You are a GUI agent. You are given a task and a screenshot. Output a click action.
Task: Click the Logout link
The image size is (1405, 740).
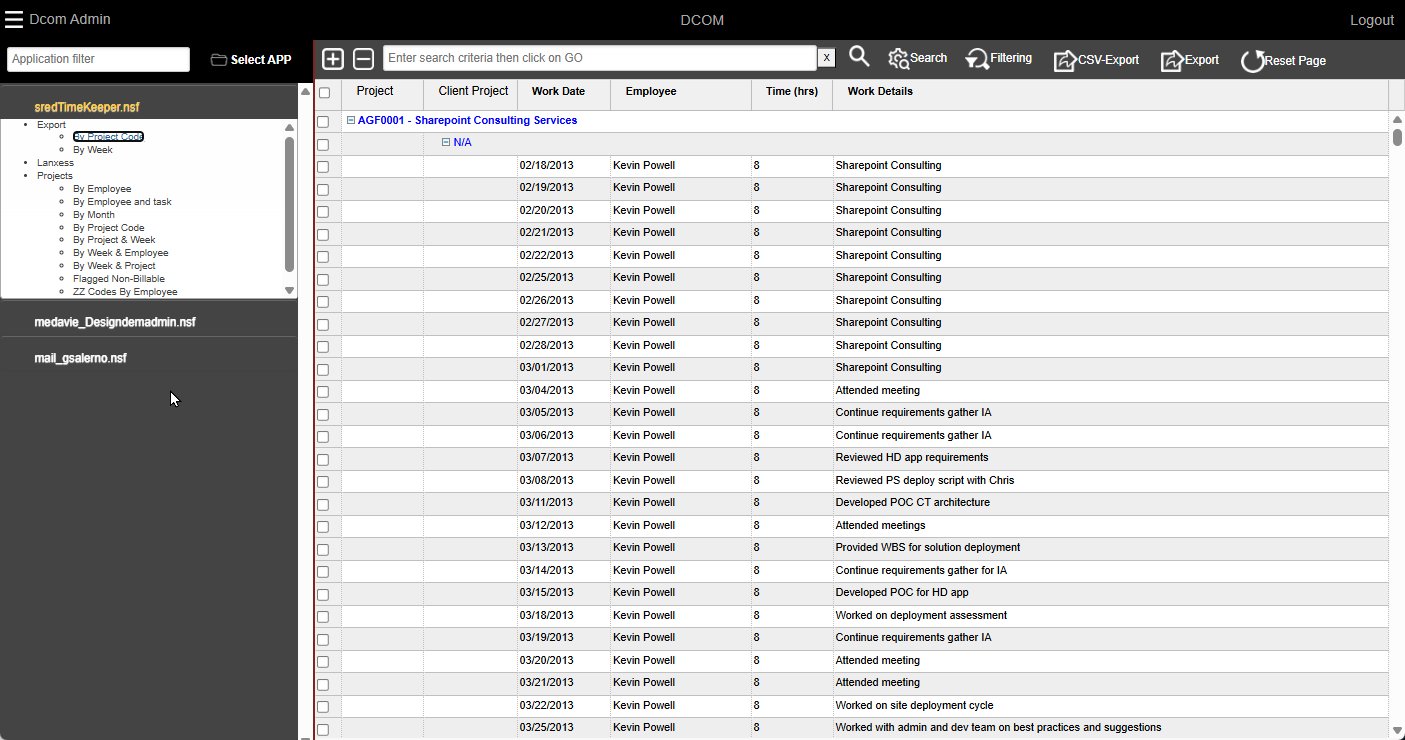point(1372,20)
